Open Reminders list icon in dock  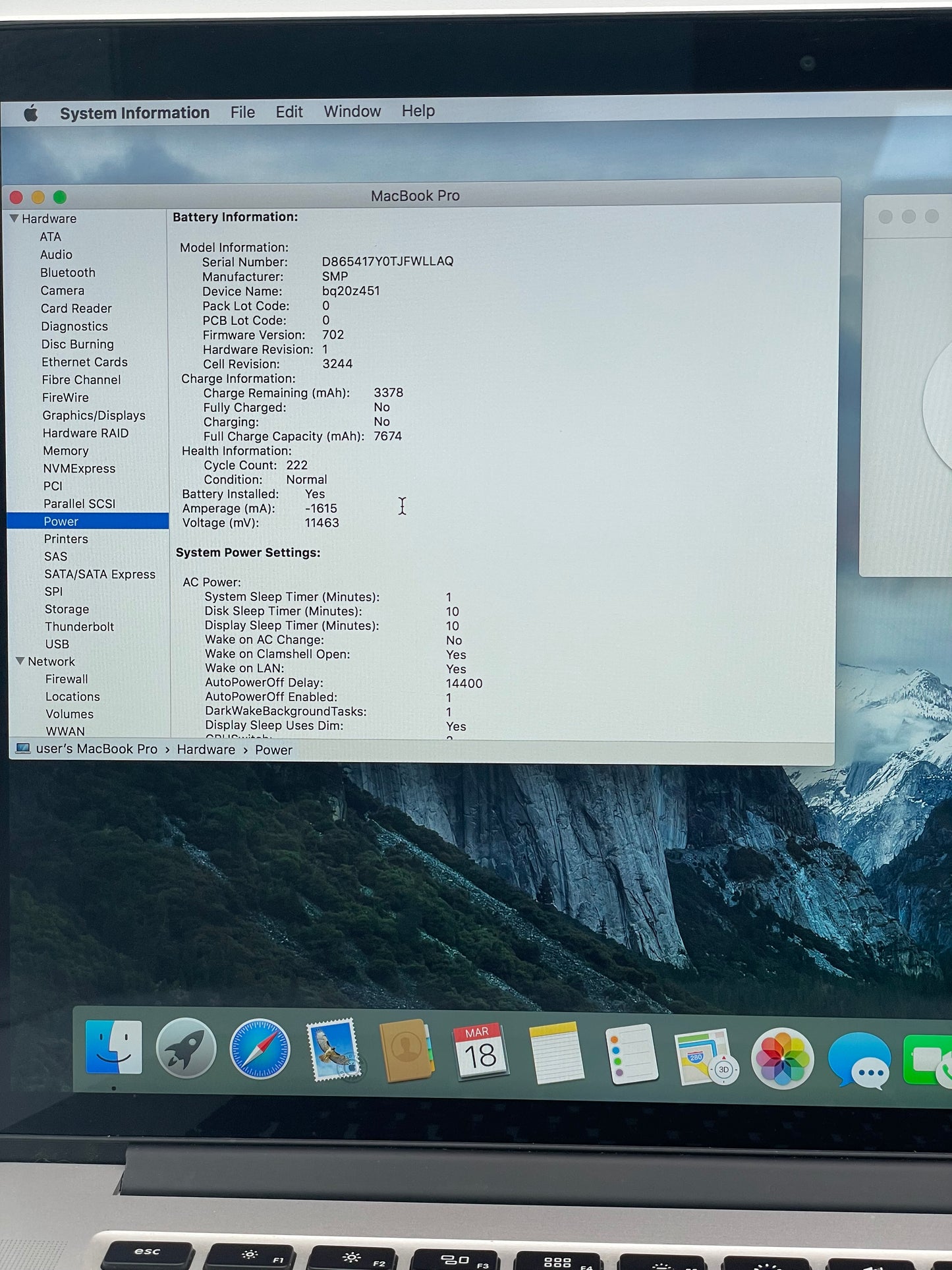(630, 1054)
